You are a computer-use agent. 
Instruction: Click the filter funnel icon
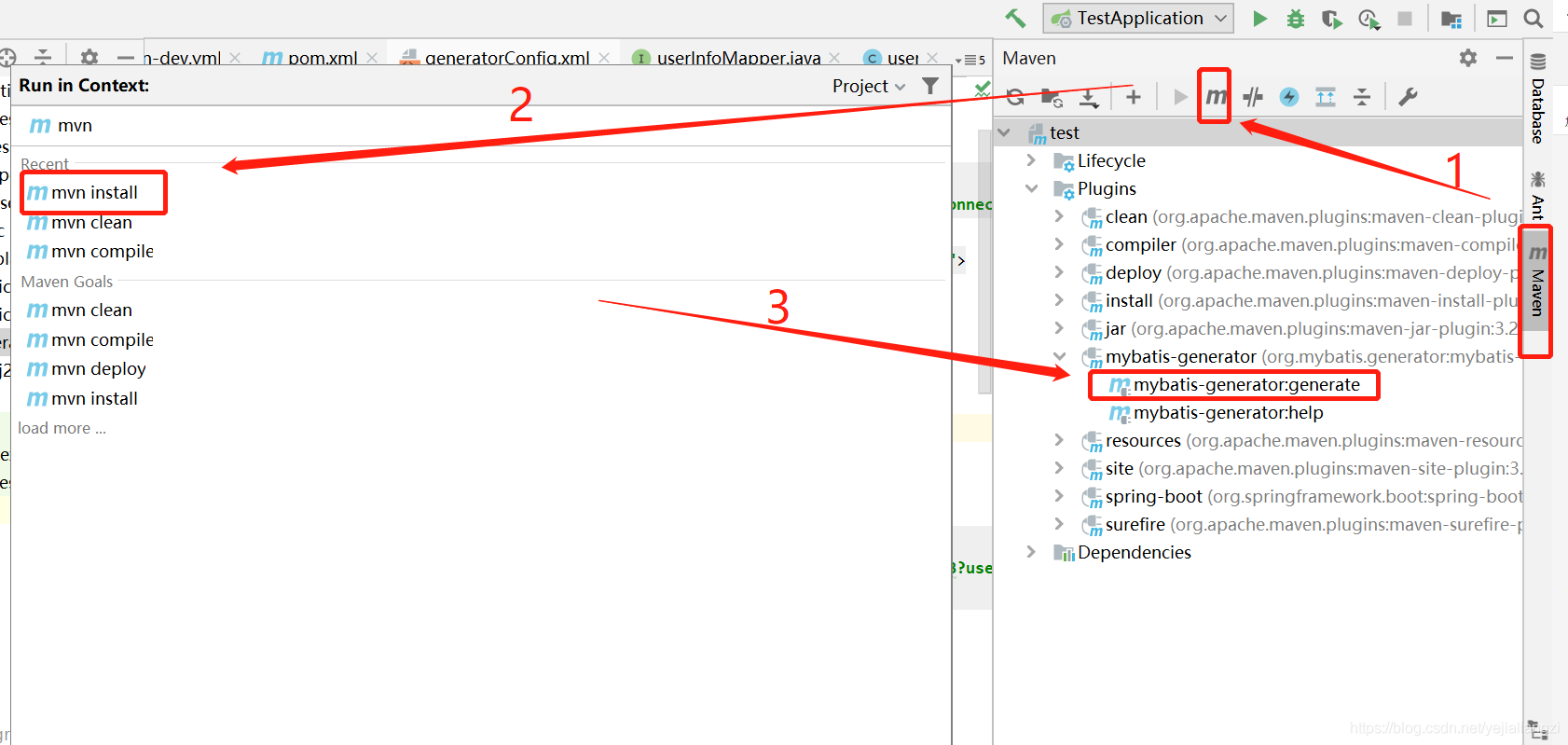coord(930,86)
